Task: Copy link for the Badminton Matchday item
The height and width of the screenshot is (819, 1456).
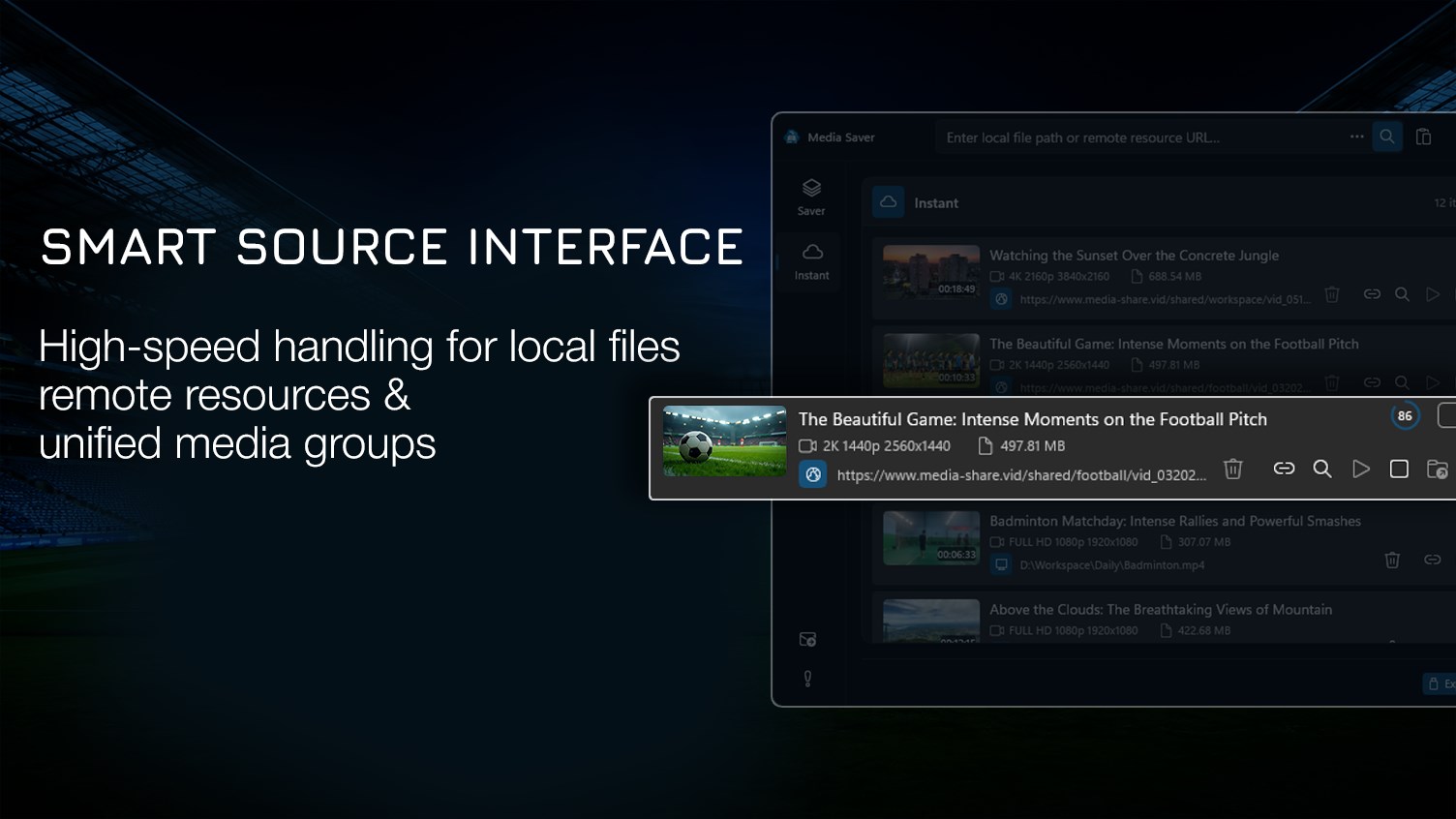Action: [1432, 560]
